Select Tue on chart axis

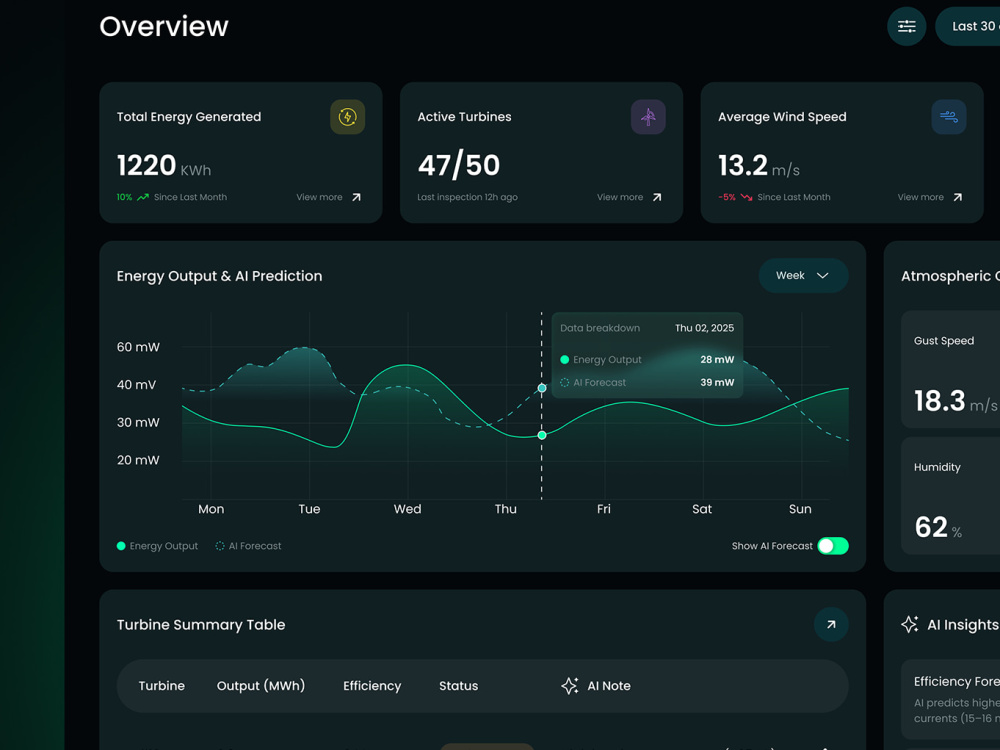point(309,509)
